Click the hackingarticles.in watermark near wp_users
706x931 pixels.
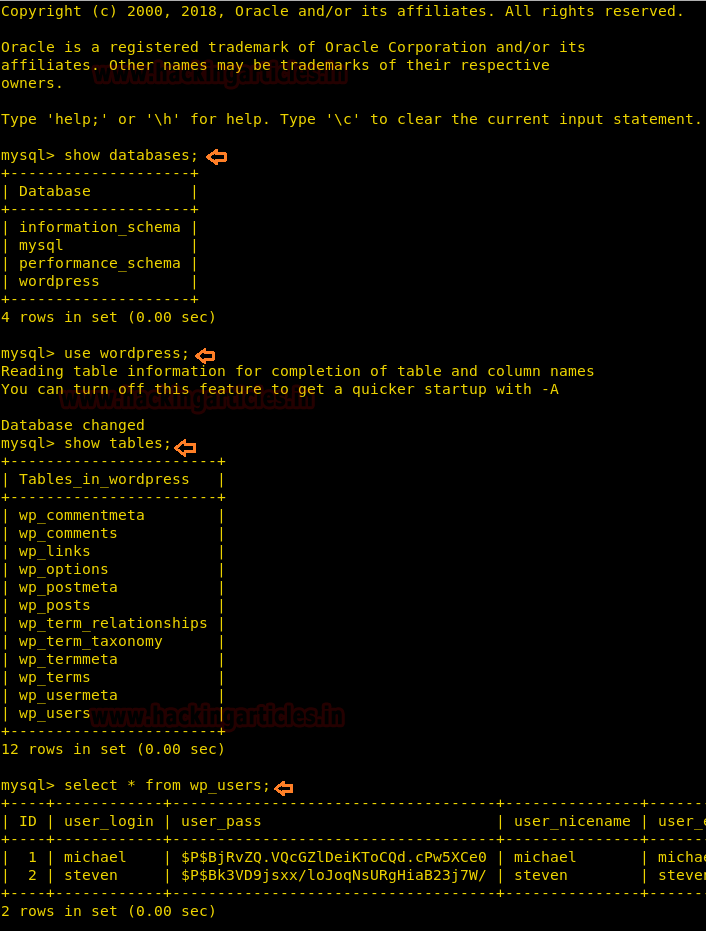tap(217, 716)
